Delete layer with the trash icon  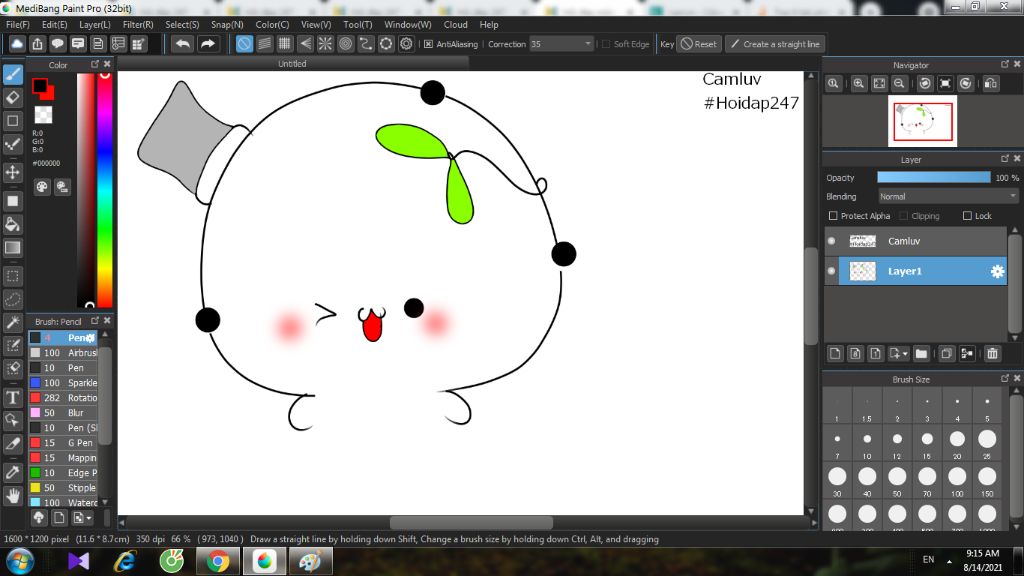point(992,353)
